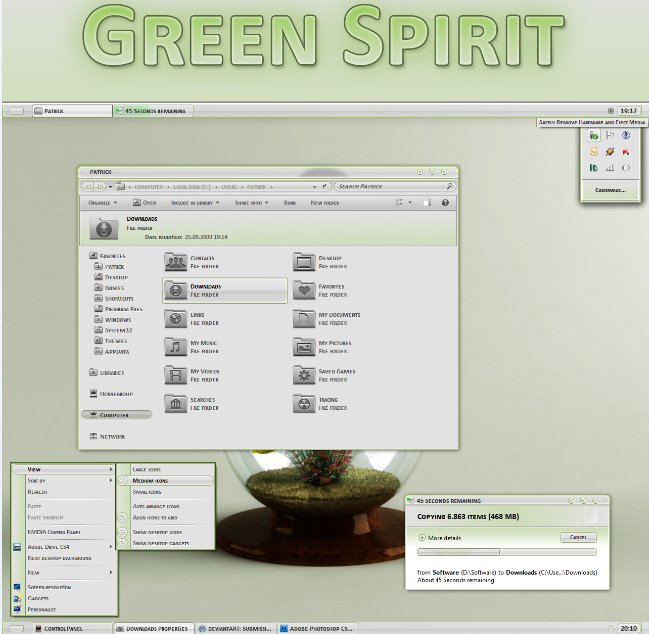Open System32 in the favorites list
Screen dimensions: 649x634
[x=113, y=330]
